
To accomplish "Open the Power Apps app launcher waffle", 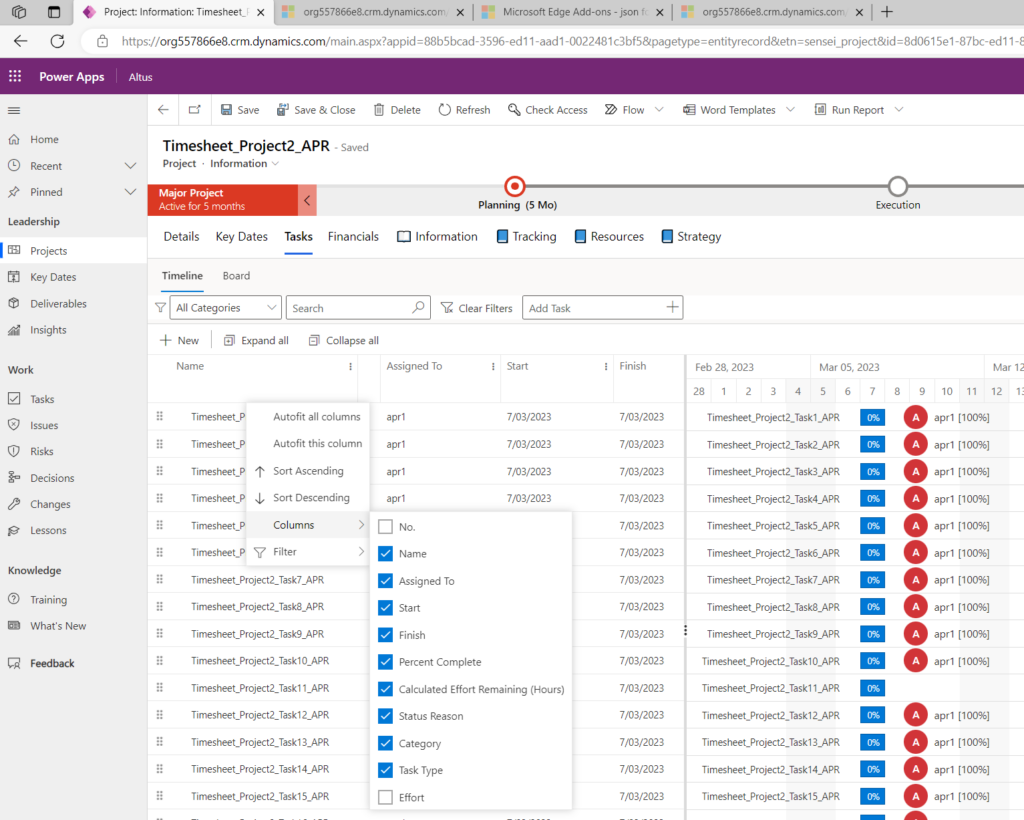I will pos(15,76).
